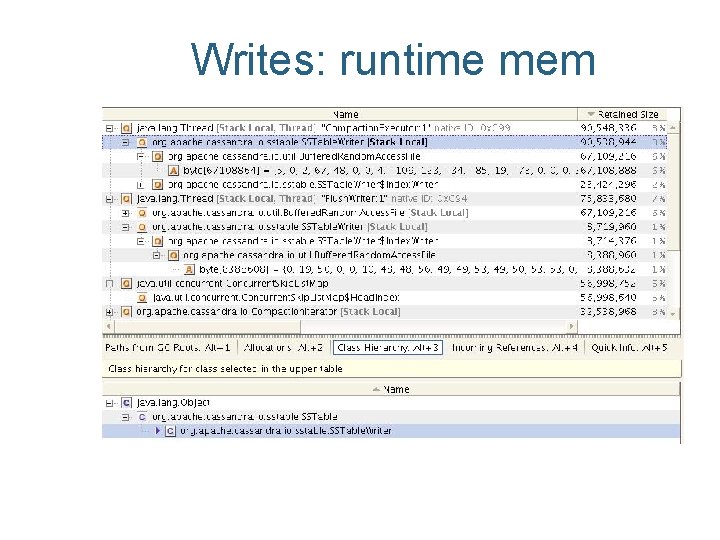The width and height of the screenshot is (720, 540).
Task: Collapse SSTableWriter node with 8,719,960
Action: pos(125,228)
